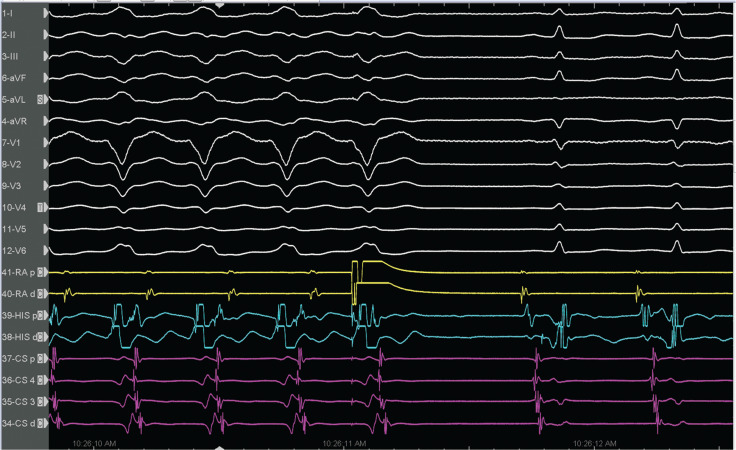This screenshot has height=450, width=736.
Task: Click the triangle marker on the top ruler
Action: 220,4
